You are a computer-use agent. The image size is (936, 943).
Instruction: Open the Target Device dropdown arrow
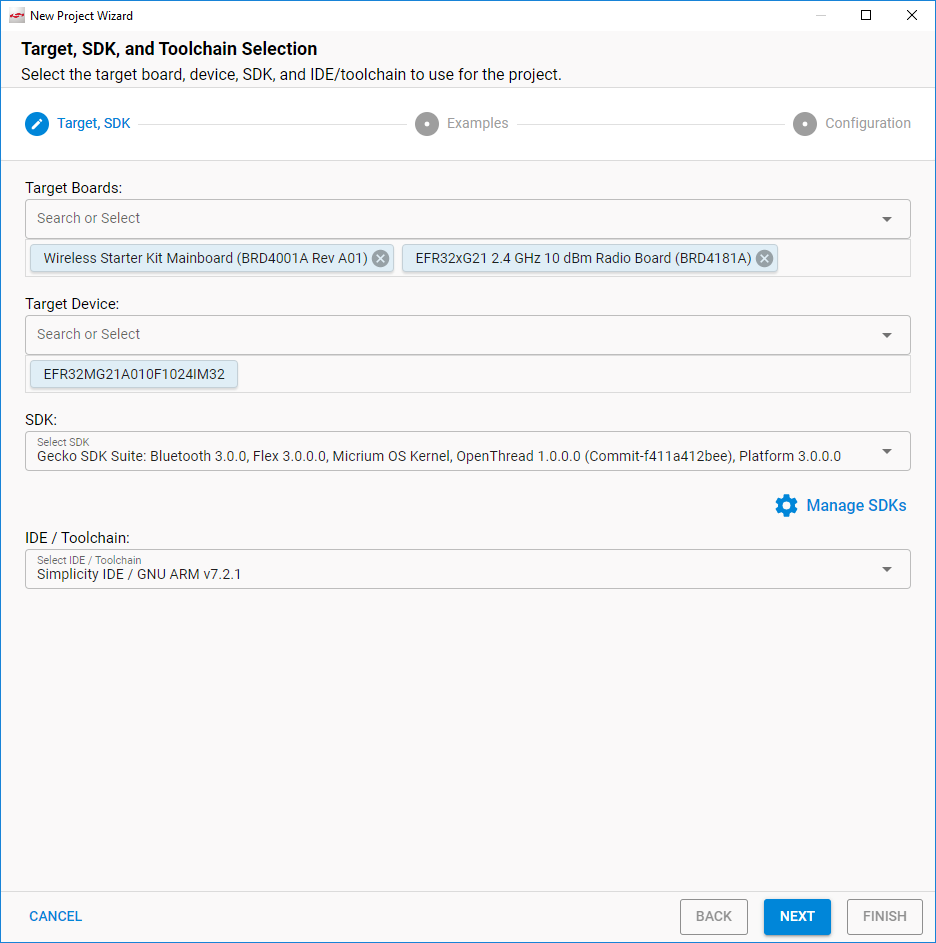(887, 335)
